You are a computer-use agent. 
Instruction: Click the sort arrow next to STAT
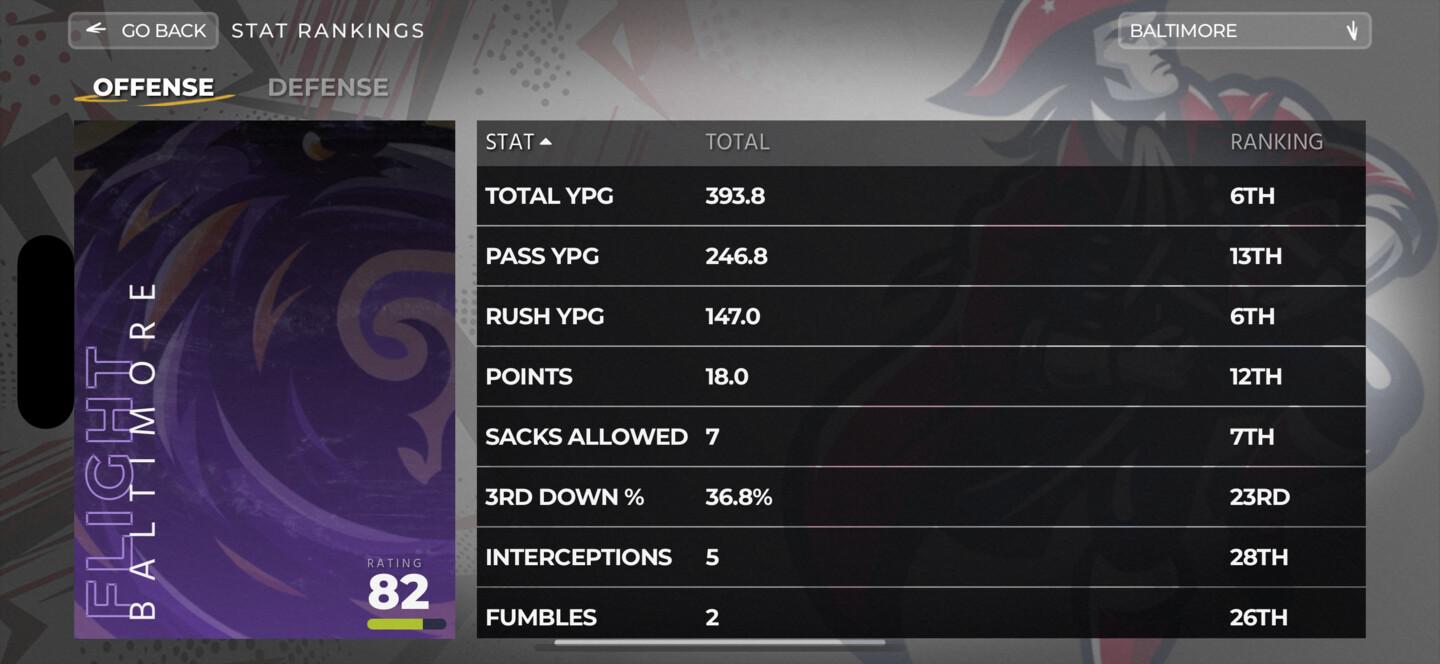[x=547, y=141]
